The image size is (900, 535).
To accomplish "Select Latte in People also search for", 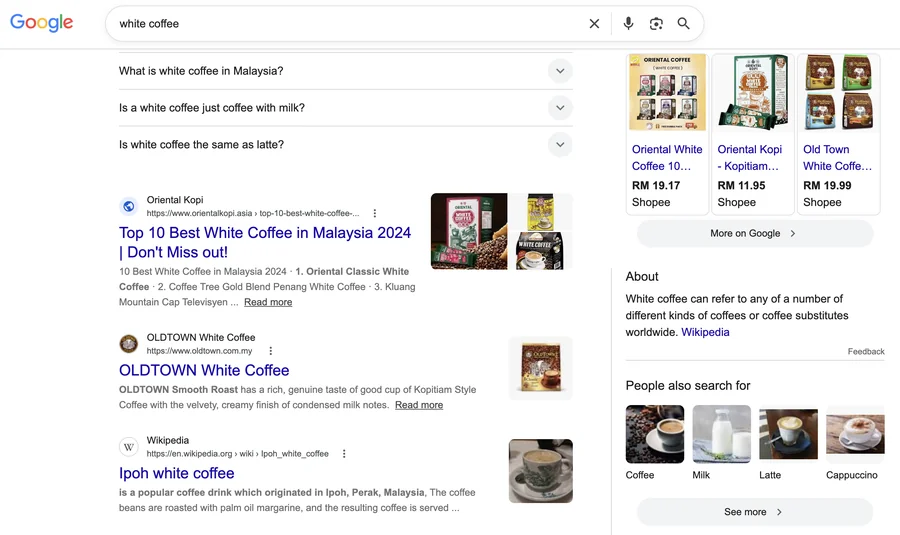I will pos(788,443).
